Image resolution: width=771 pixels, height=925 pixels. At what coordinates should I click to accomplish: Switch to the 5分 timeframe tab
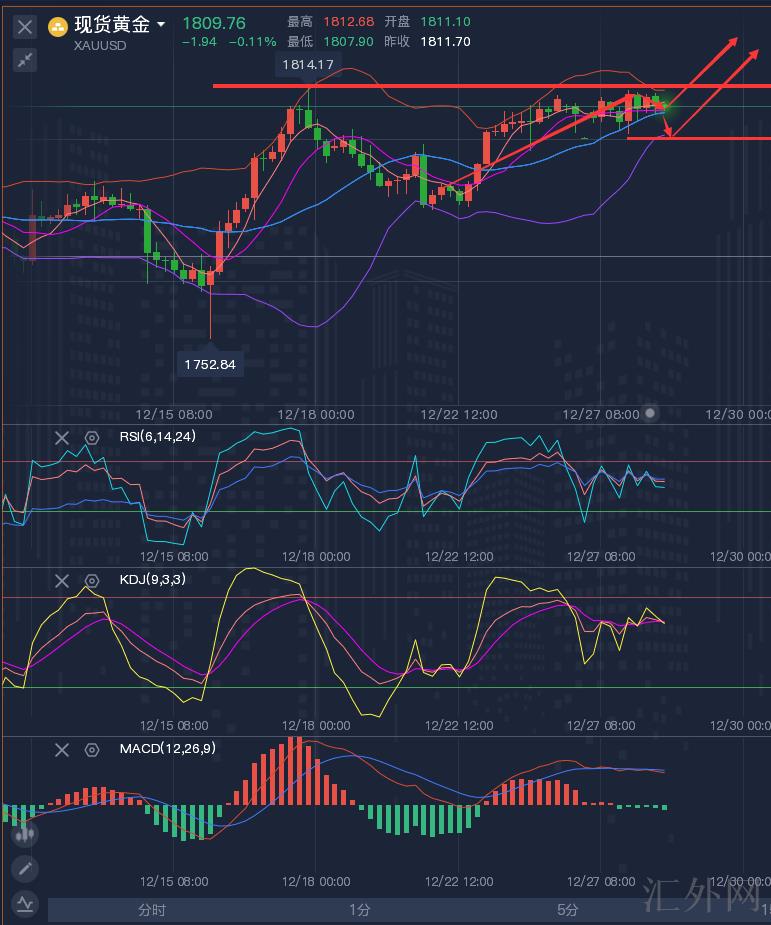tap(567, 910)
